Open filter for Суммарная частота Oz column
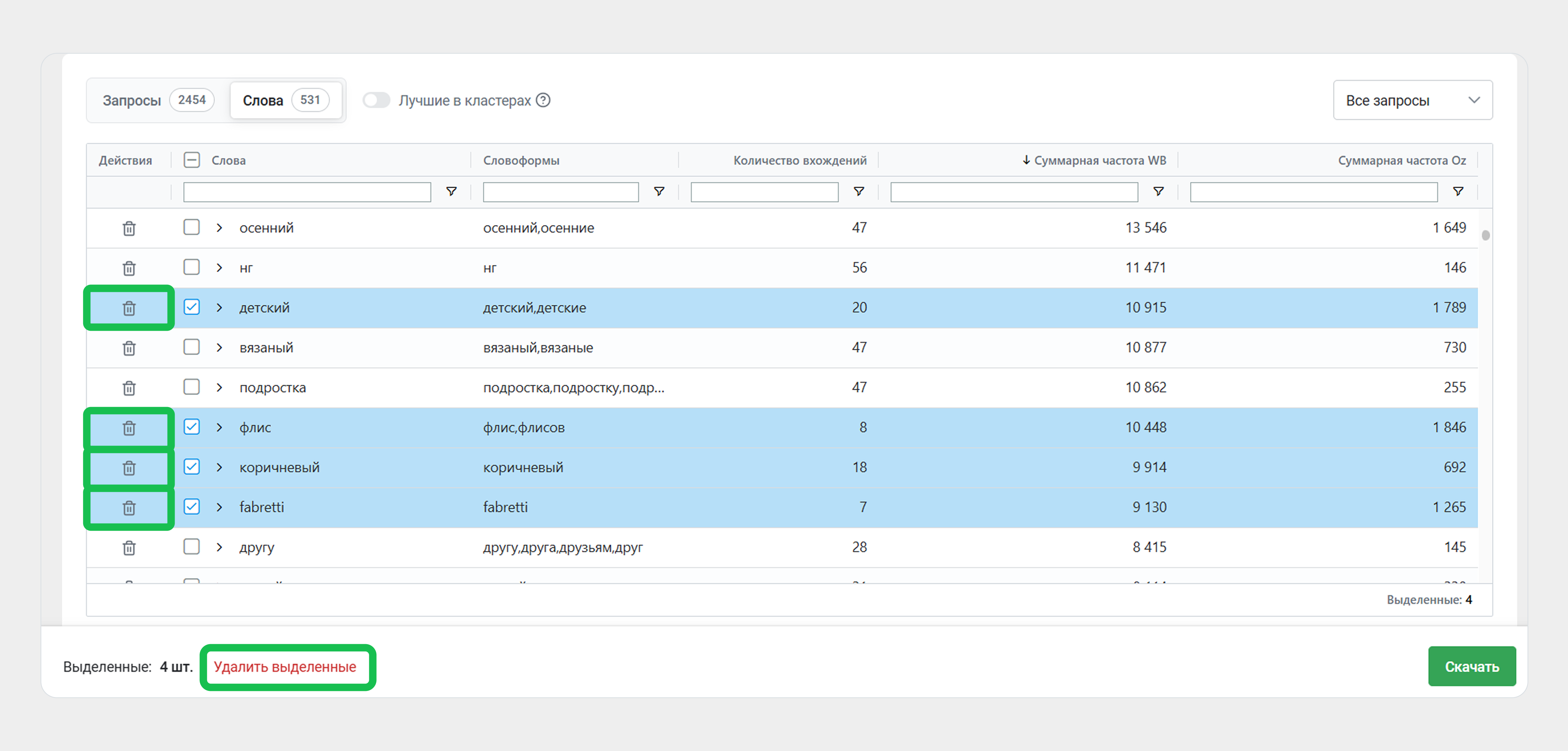 (x=1458, y=192)
